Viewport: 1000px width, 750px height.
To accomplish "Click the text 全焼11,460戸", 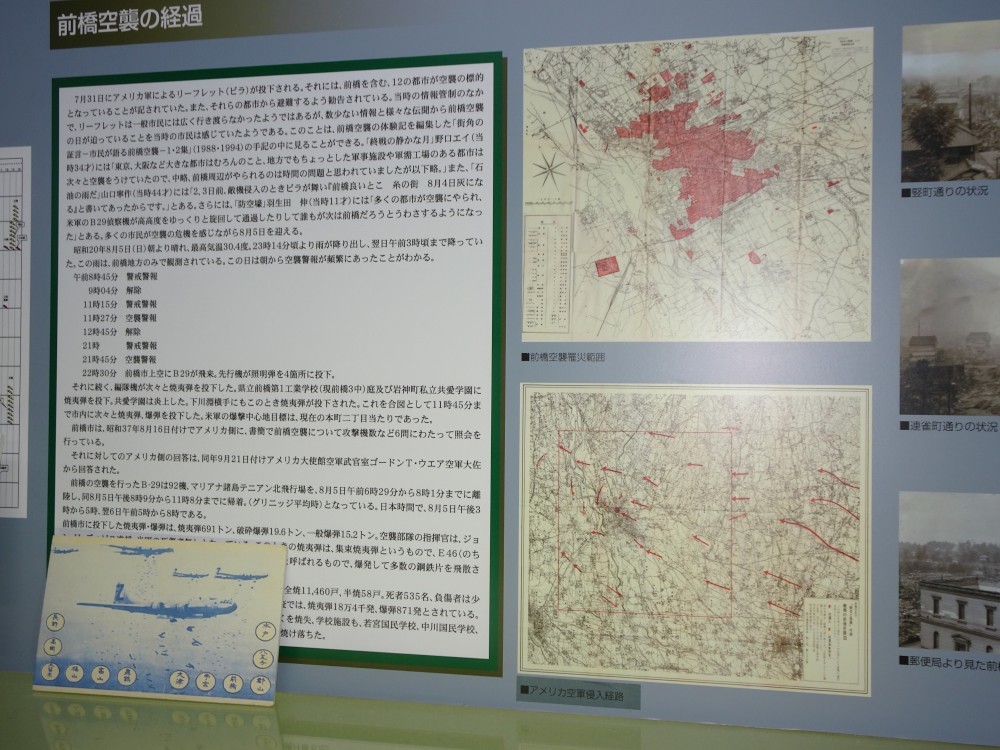I will [311, 590].
